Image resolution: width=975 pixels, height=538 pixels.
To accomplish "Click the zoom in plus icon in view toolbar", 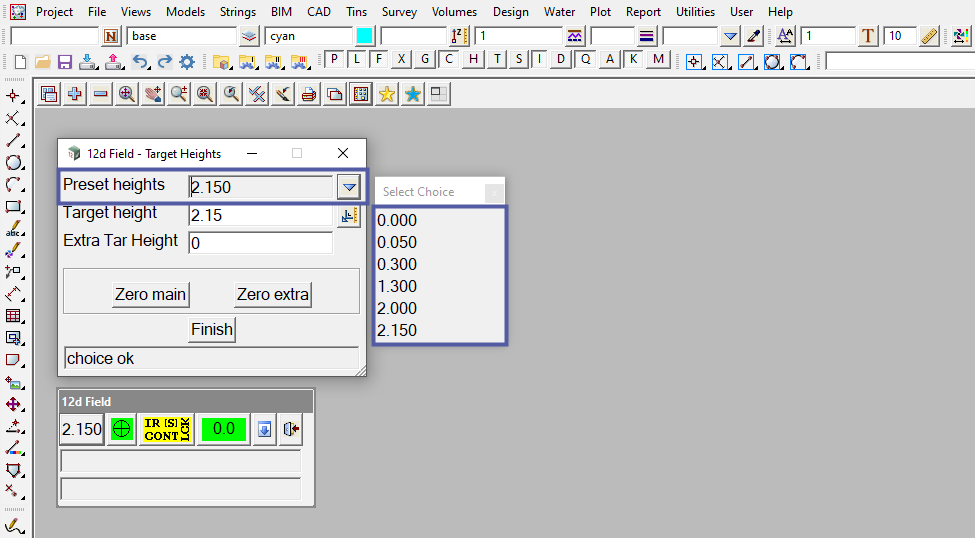I will [75, 95].
